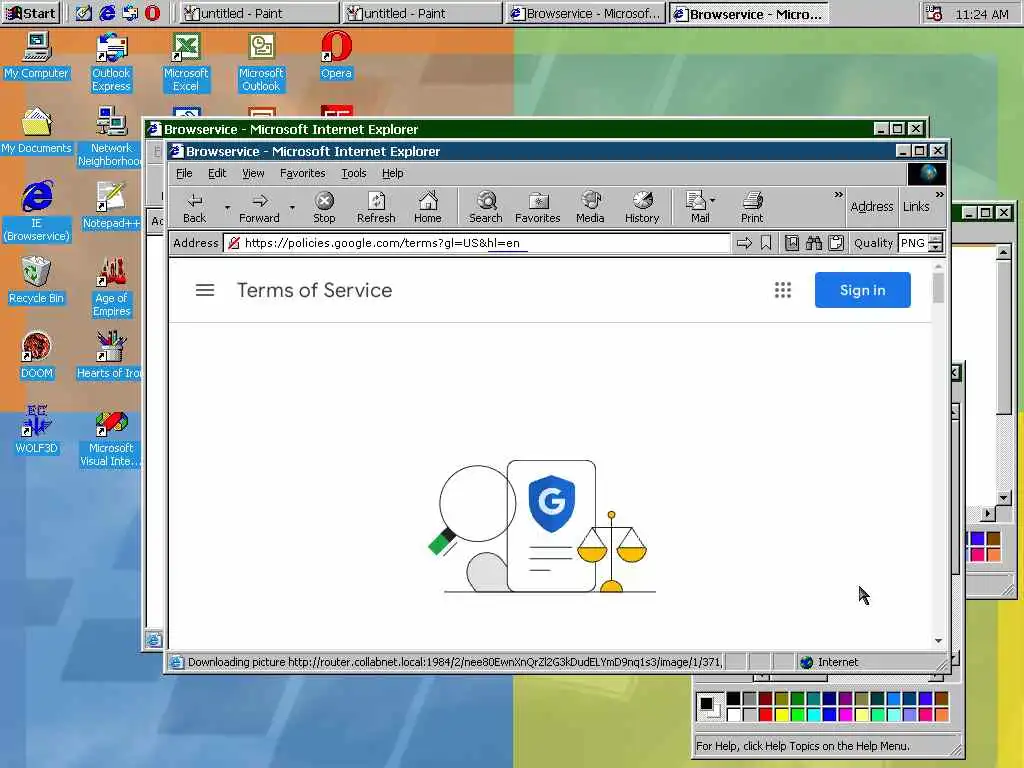
Task: Select the Notepad++ desktop shortcut
Action: (x=111, y=206)
